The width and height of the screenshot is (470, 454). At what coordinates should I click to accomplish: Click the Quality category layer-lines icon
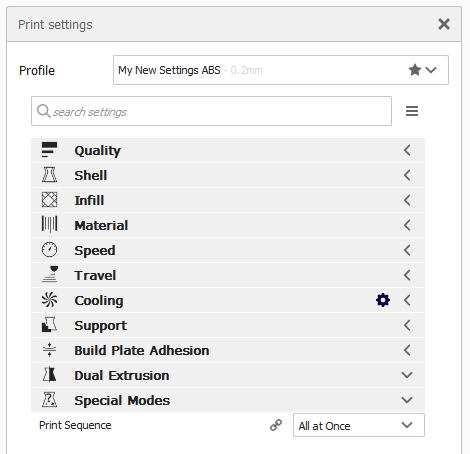click(49, 150)
